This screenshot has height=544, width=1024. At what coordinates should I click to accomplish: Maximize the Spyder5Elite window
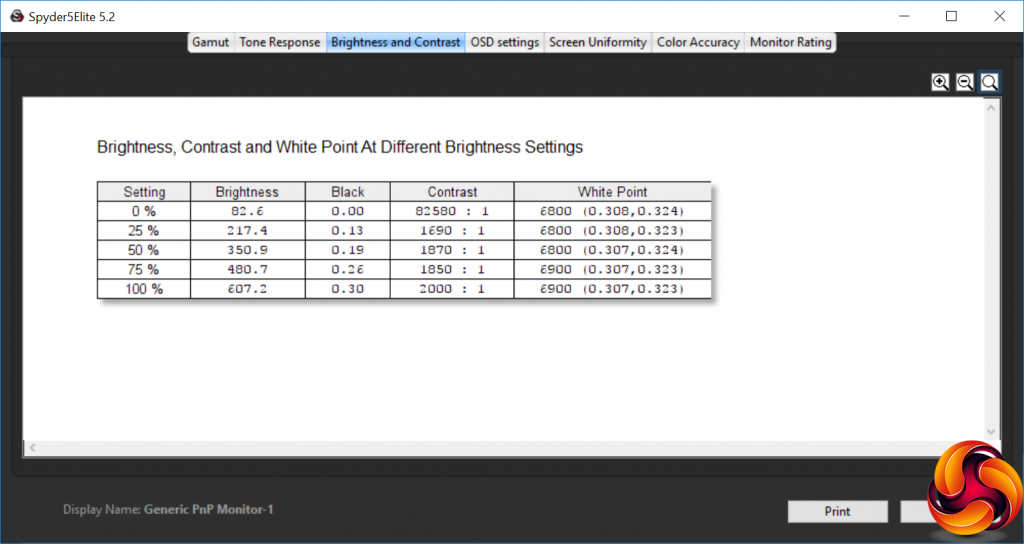coord(952,16)
